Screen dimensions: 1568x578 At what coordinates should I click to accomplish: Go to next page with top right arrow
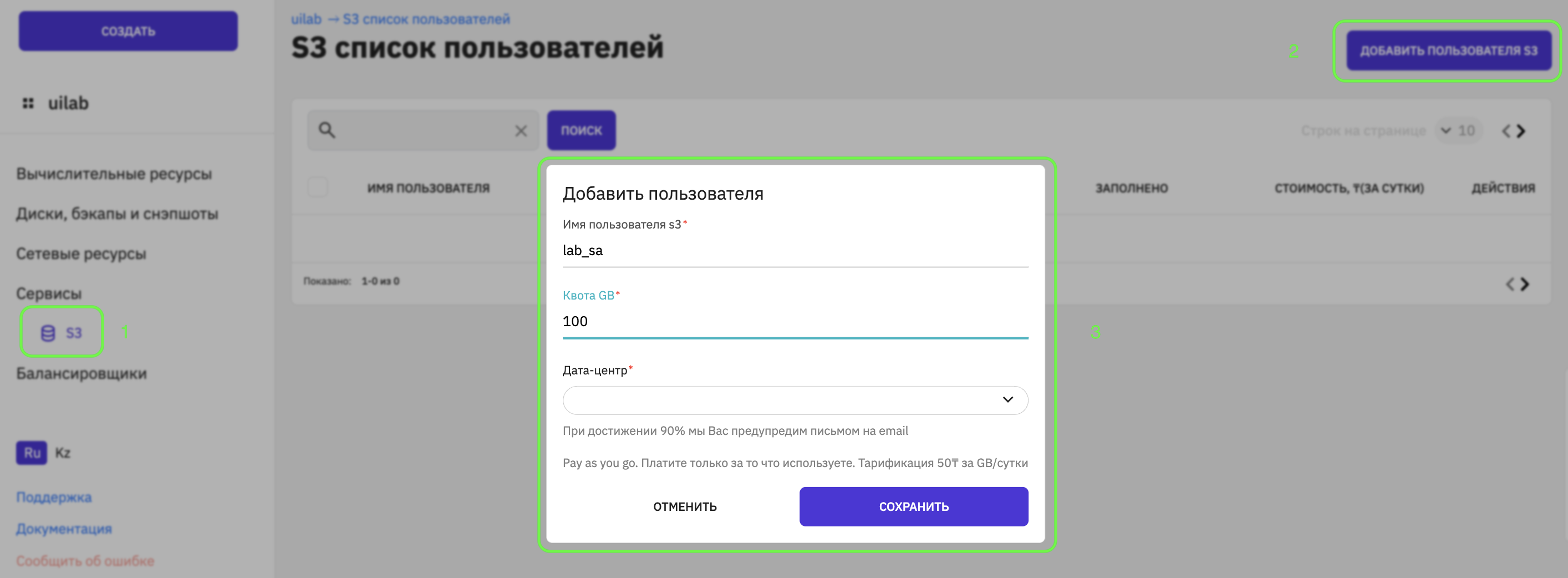(1521, 131)
